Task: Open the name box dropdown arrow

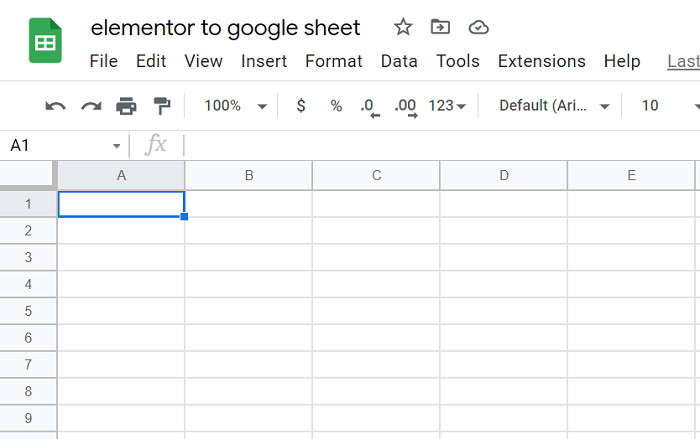Action: click(x=117, y=146)
